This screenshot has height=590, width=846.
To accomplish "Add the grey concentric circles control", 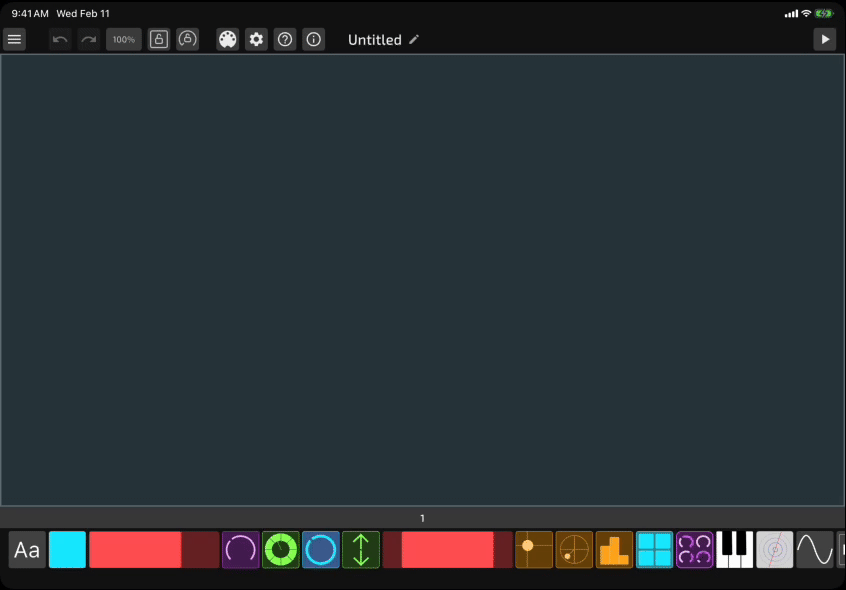I will tap(775, 550).
